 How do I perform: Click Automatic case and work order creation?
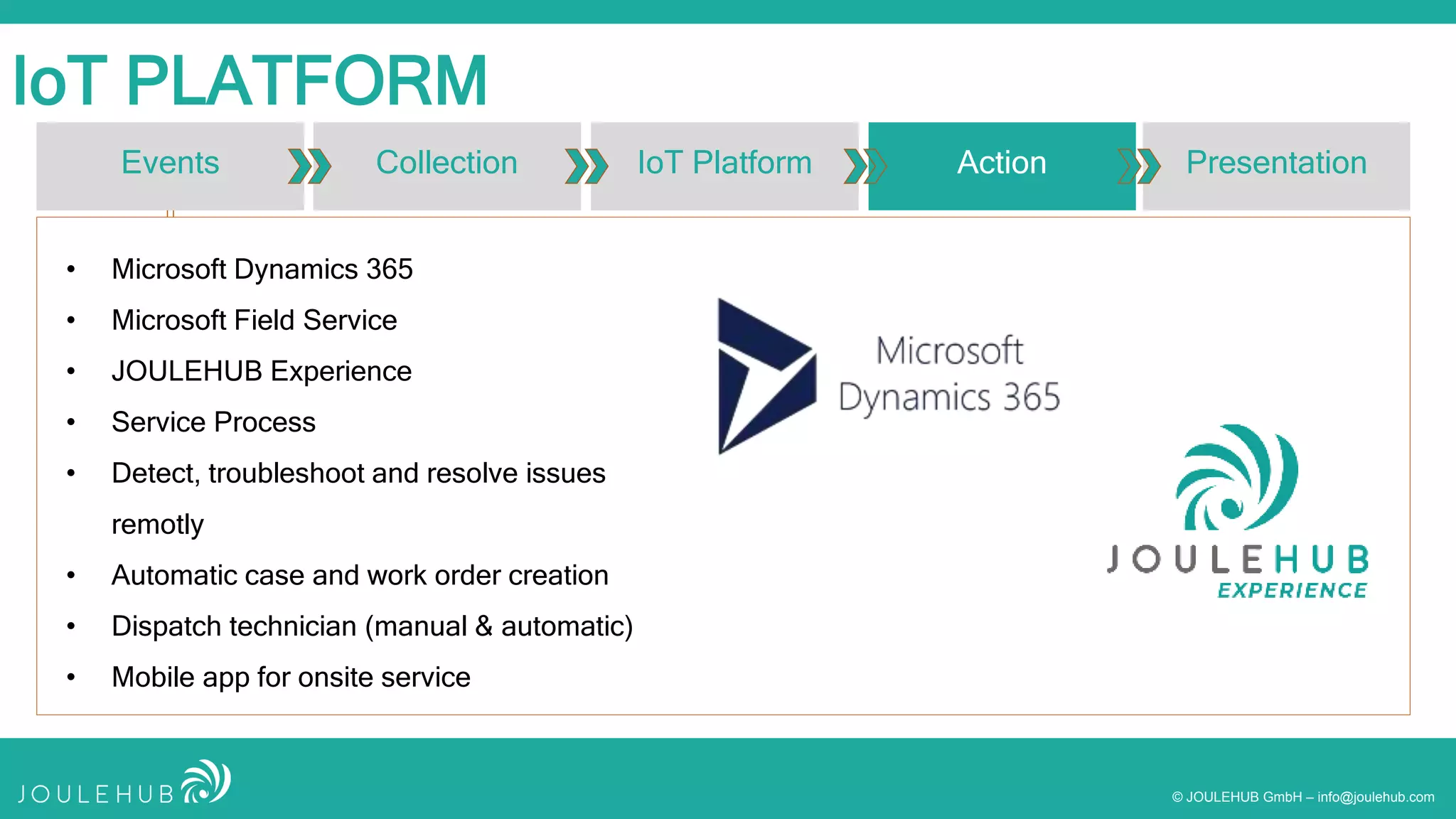[x=360, y=575]
